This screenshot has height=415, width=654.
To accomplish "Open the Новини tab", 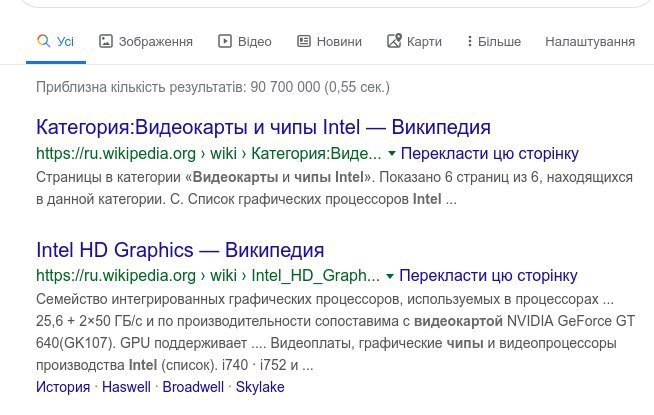I will click(330, 41).
